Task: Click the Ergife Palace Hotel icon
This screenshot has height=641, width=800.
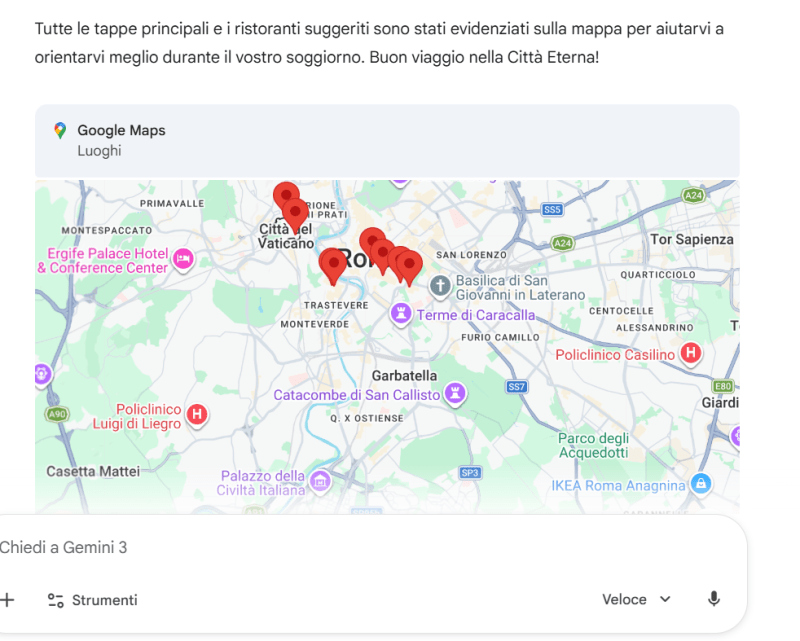Action: (182, 260)
